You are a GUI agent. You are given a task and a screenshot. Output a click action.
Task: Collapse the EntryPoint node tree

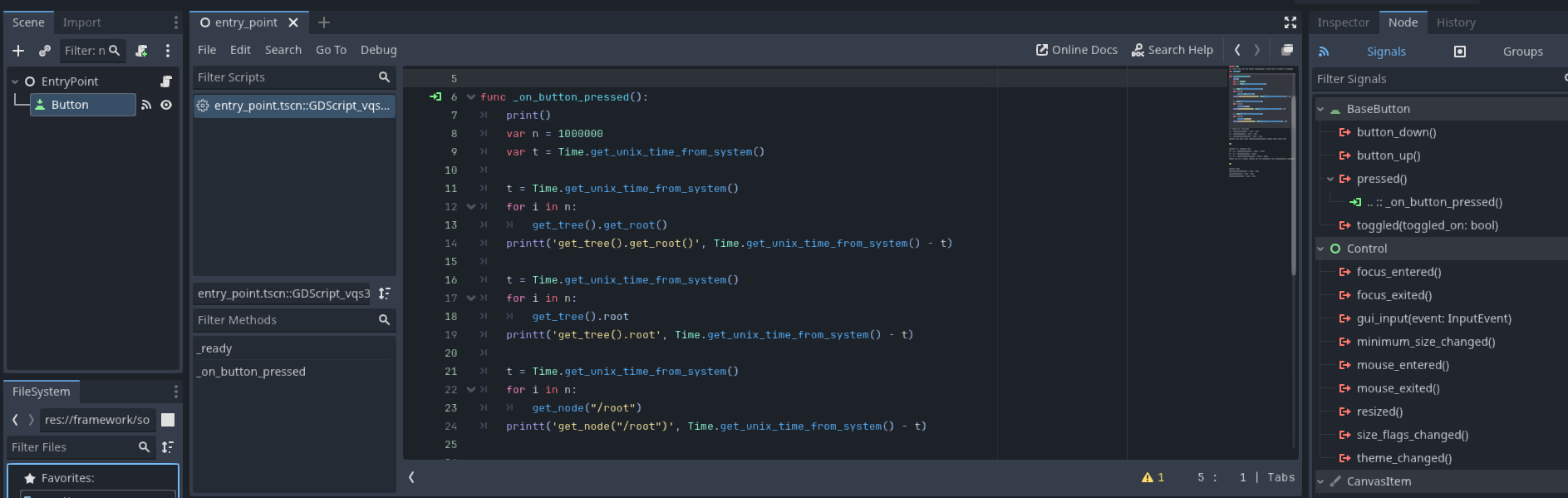15,81
